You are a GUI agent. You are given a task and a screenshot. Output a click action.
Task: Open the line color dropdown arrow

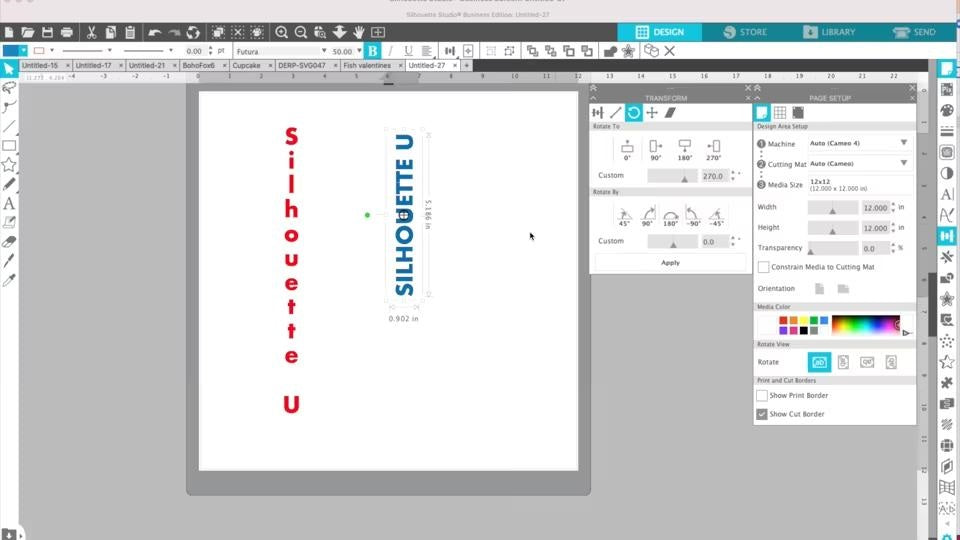[52, 51]
